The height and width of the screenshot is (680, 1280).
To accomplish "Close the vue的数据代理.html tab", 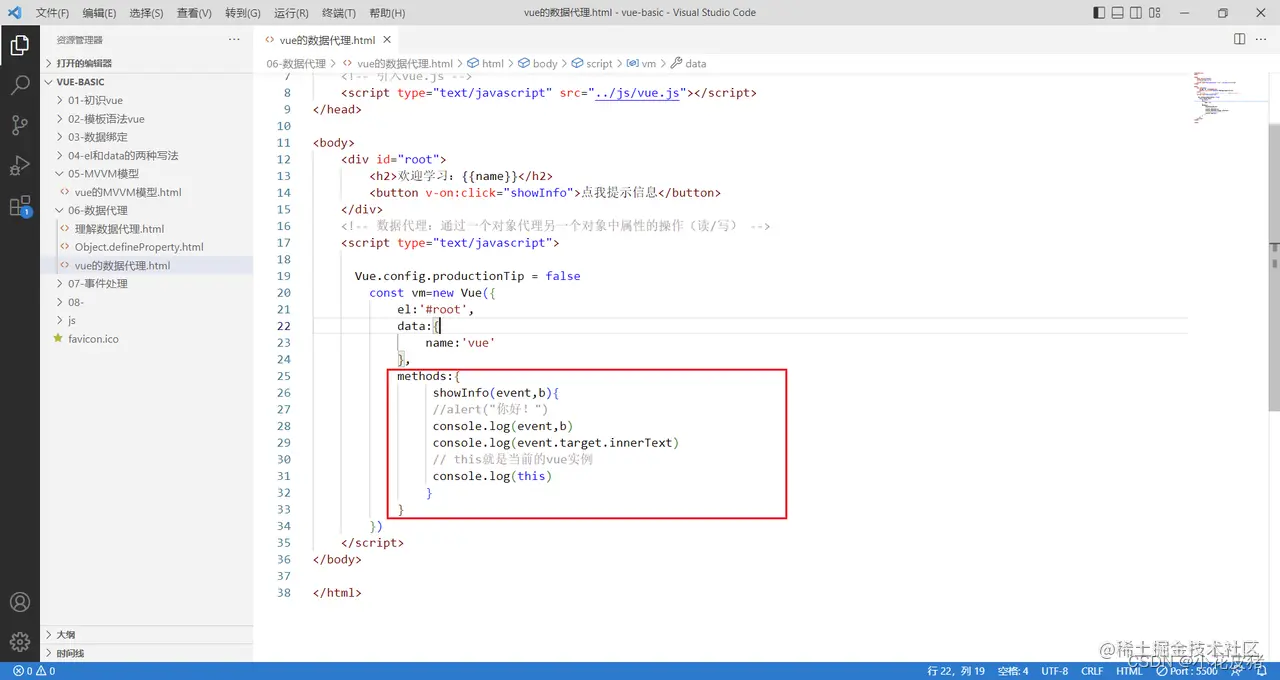I will [x=387, y=40].
